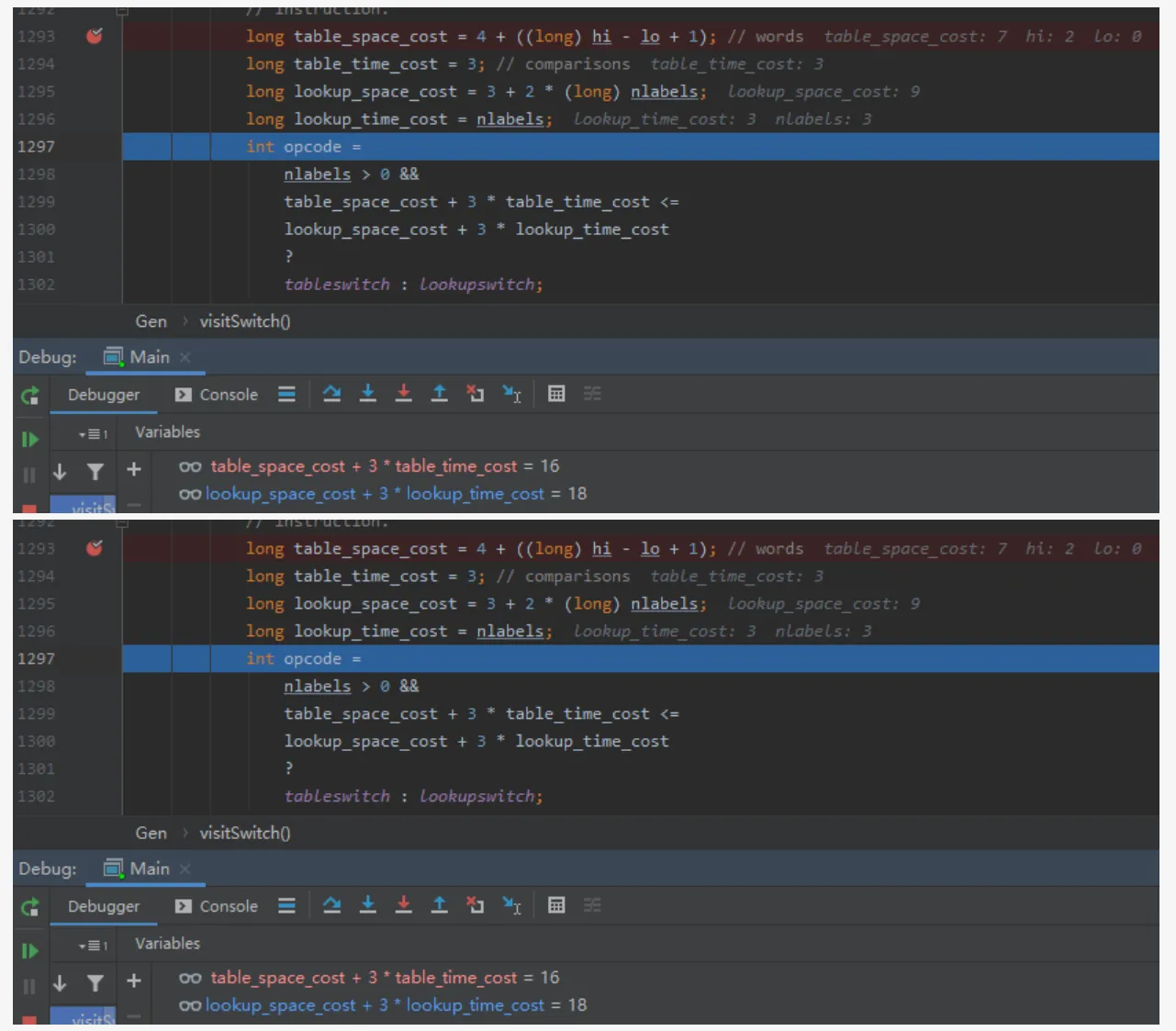Close the upper Main debug tab
This screenshot has width=1176, height=1031.
[x=185, y=357]
